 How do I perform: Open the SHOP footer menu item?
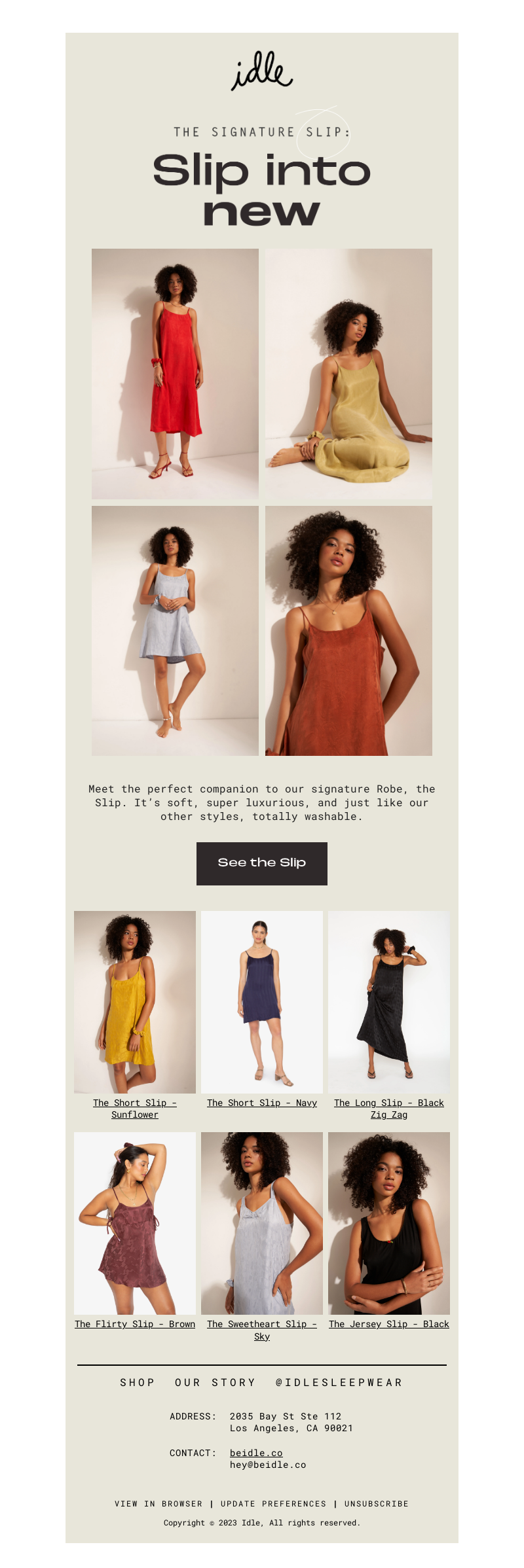tap(138, 1382)
